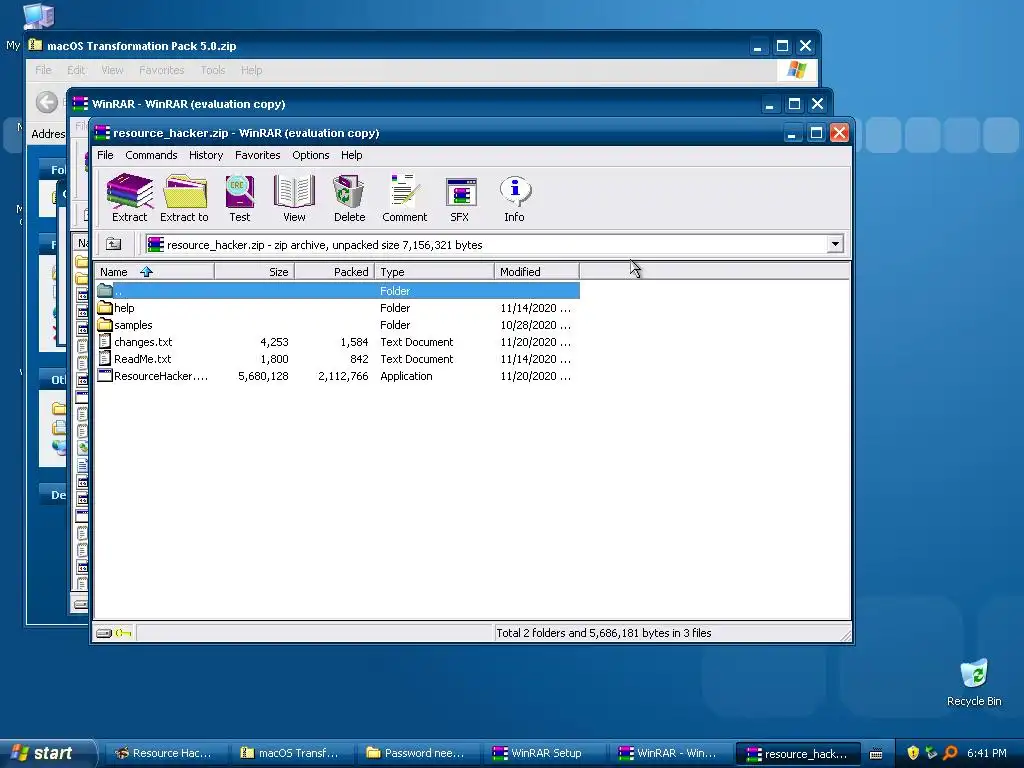Click the Back arrow in macOS pack window
Viewport: 1024px width, 768px height.
[46, 102]
